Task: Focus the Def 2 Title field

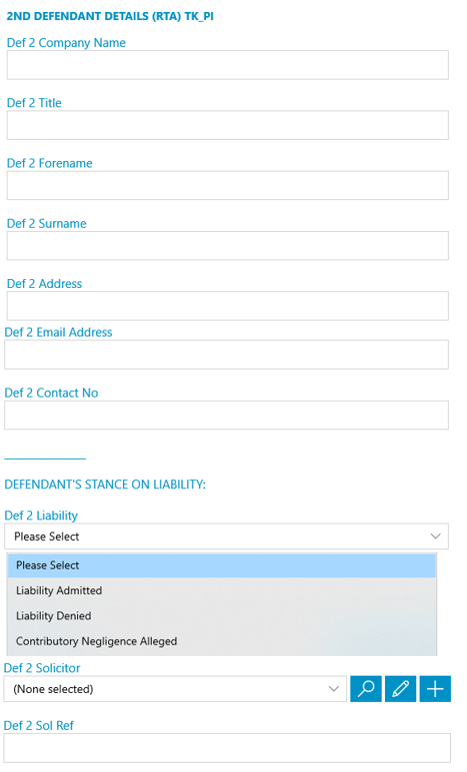Action: (x=227, y=125)
